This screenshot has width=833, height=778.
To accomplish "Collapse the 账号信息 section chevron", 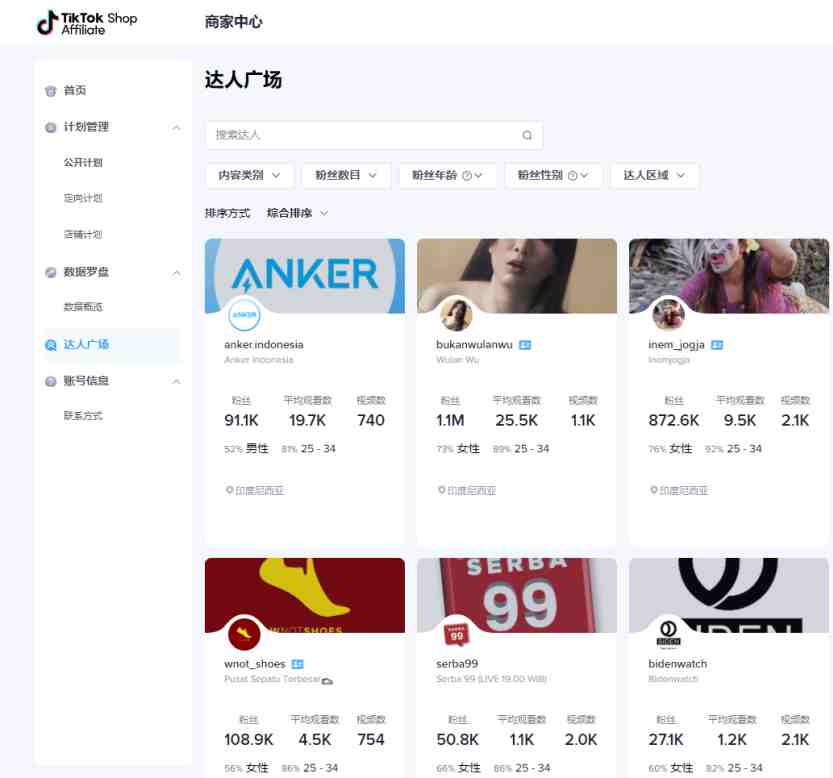I will 176,382.
